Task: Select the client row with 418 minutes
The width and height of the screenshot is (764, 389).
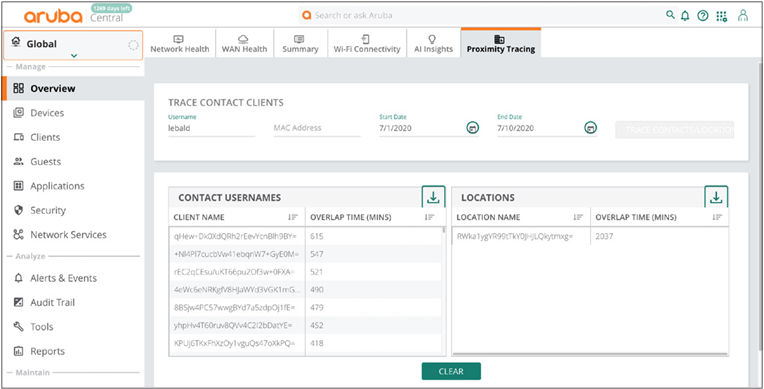Action: 306,343
